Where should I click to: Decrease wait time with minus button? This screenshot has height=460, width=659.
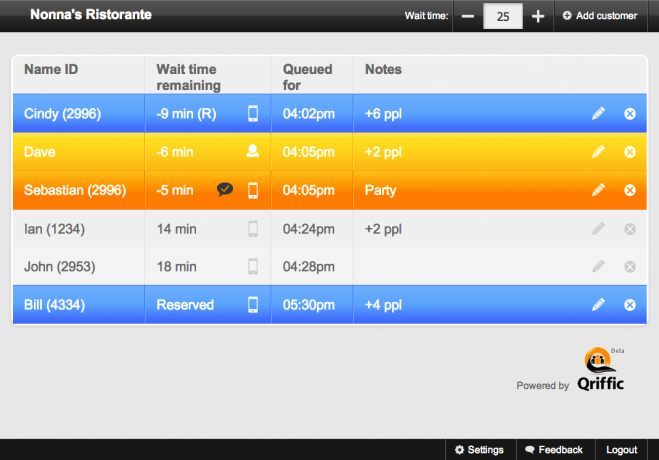[x=468, y=16]
